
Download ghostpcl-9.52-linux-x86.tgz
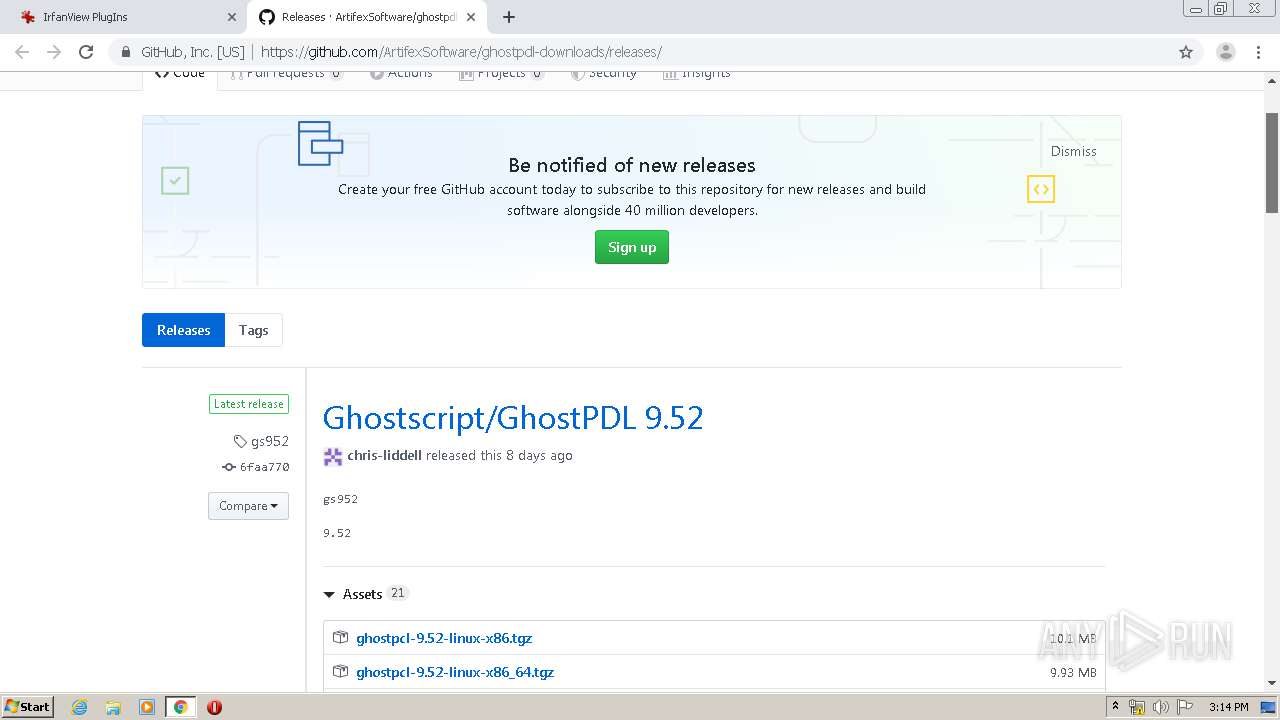(444, 638)
